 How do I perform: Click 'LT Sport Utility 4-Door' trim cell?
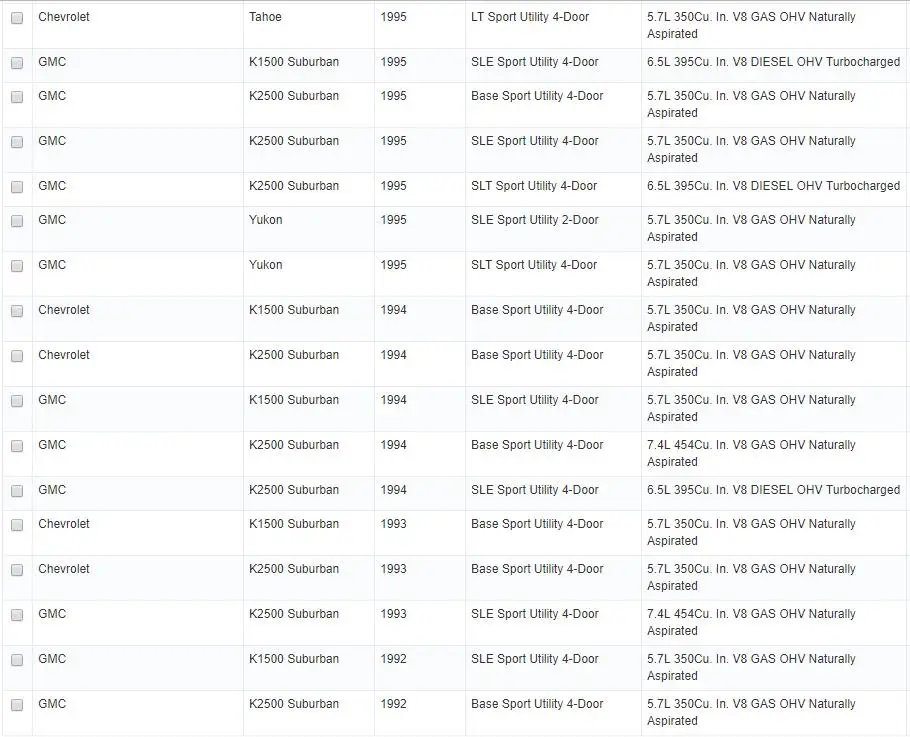click(x=530, y=17)
